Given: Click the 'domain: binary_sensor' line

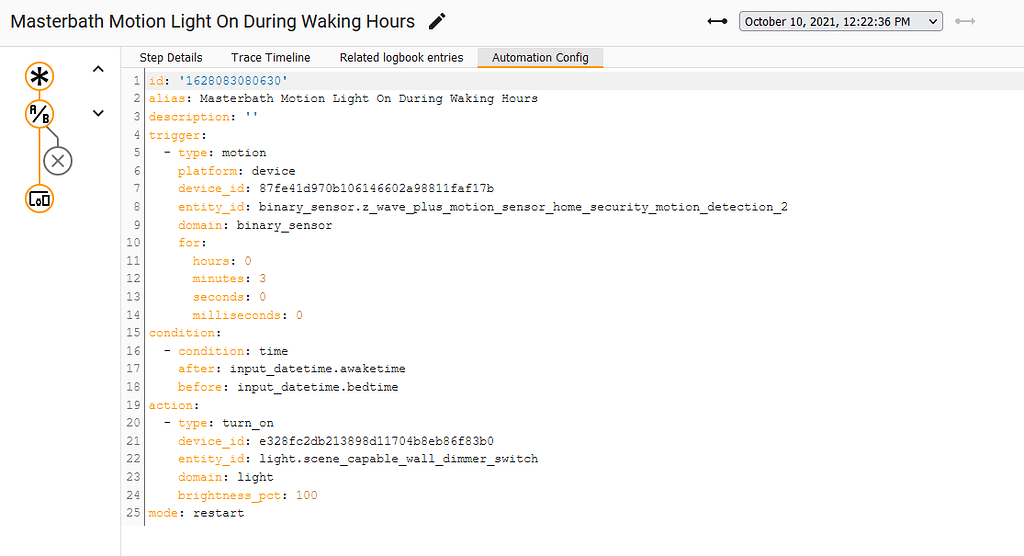Looking at the screenshot, I should 255,225.
